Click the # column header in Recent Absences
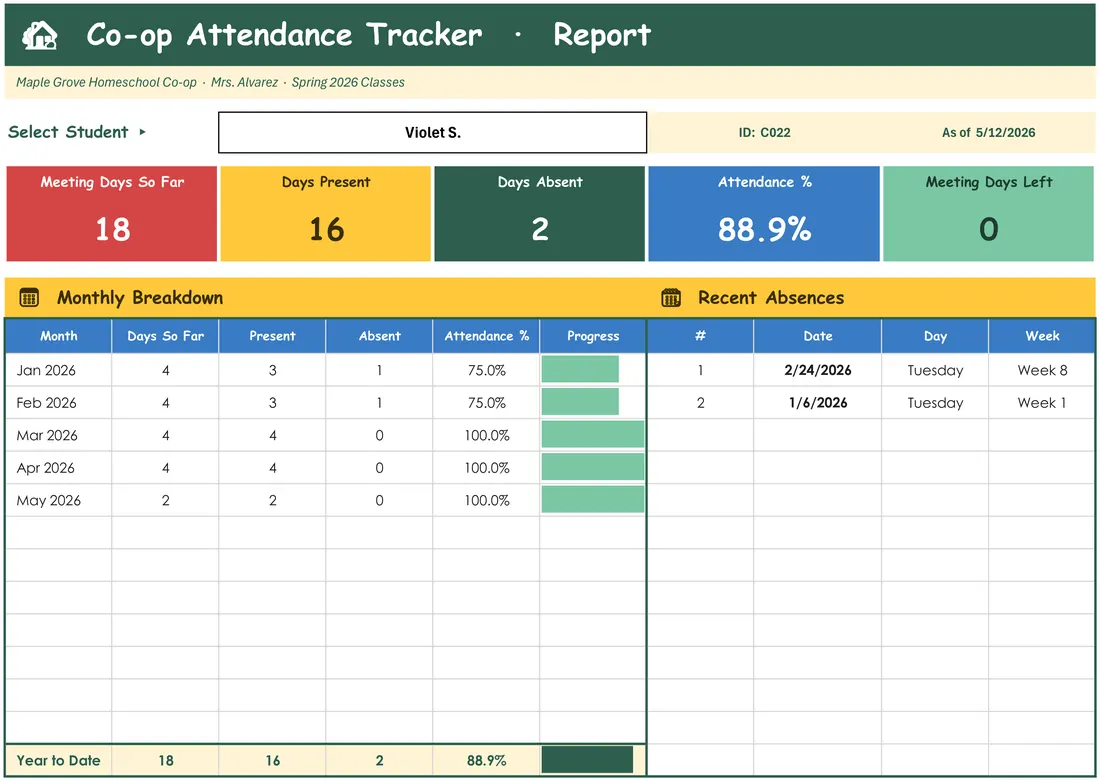The height and width of the screenshot is (781, 1100). coord(700,336)
